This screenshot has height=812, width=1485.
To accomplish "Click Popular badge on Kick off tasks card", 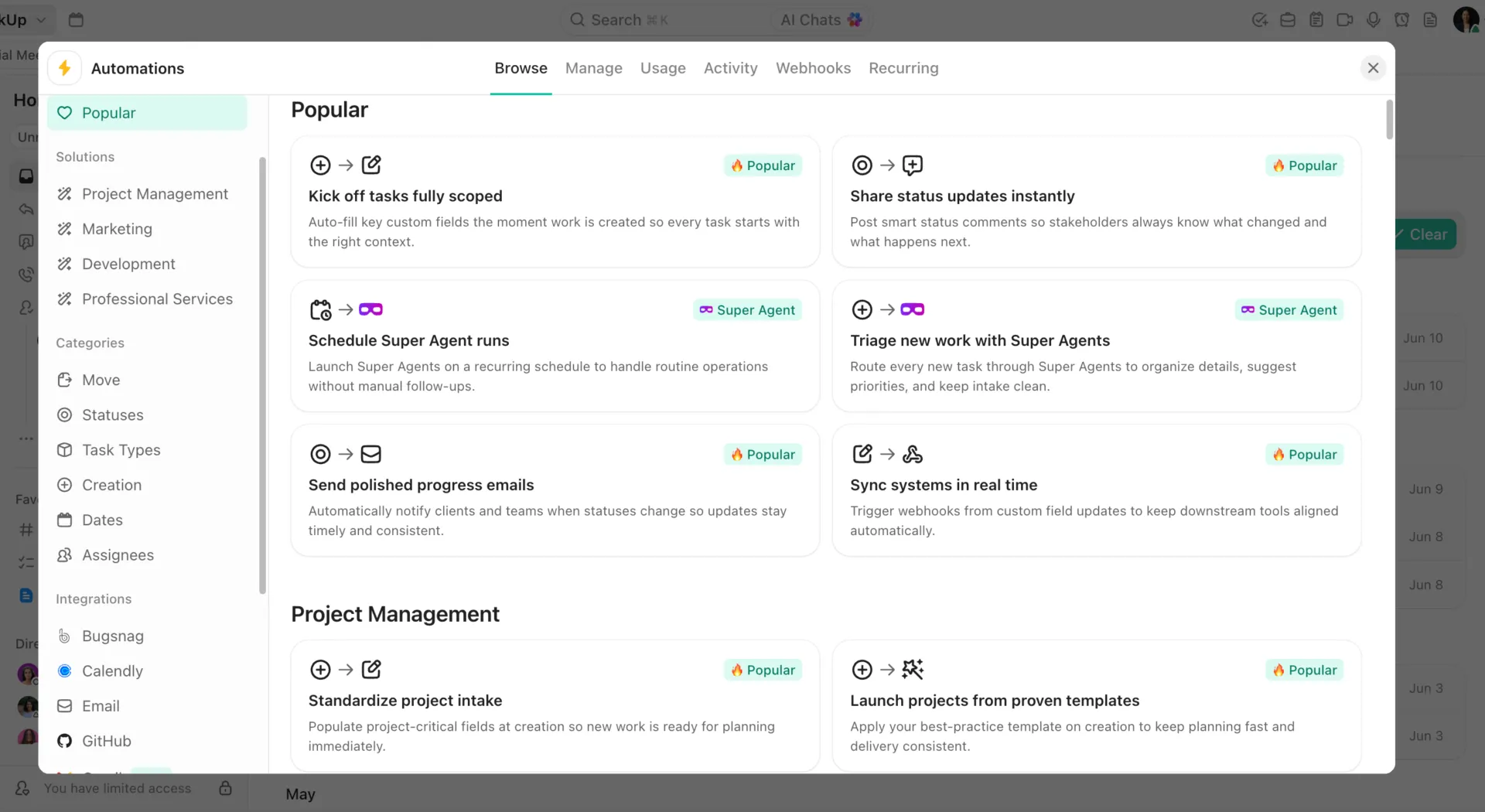I will [763, 165].
